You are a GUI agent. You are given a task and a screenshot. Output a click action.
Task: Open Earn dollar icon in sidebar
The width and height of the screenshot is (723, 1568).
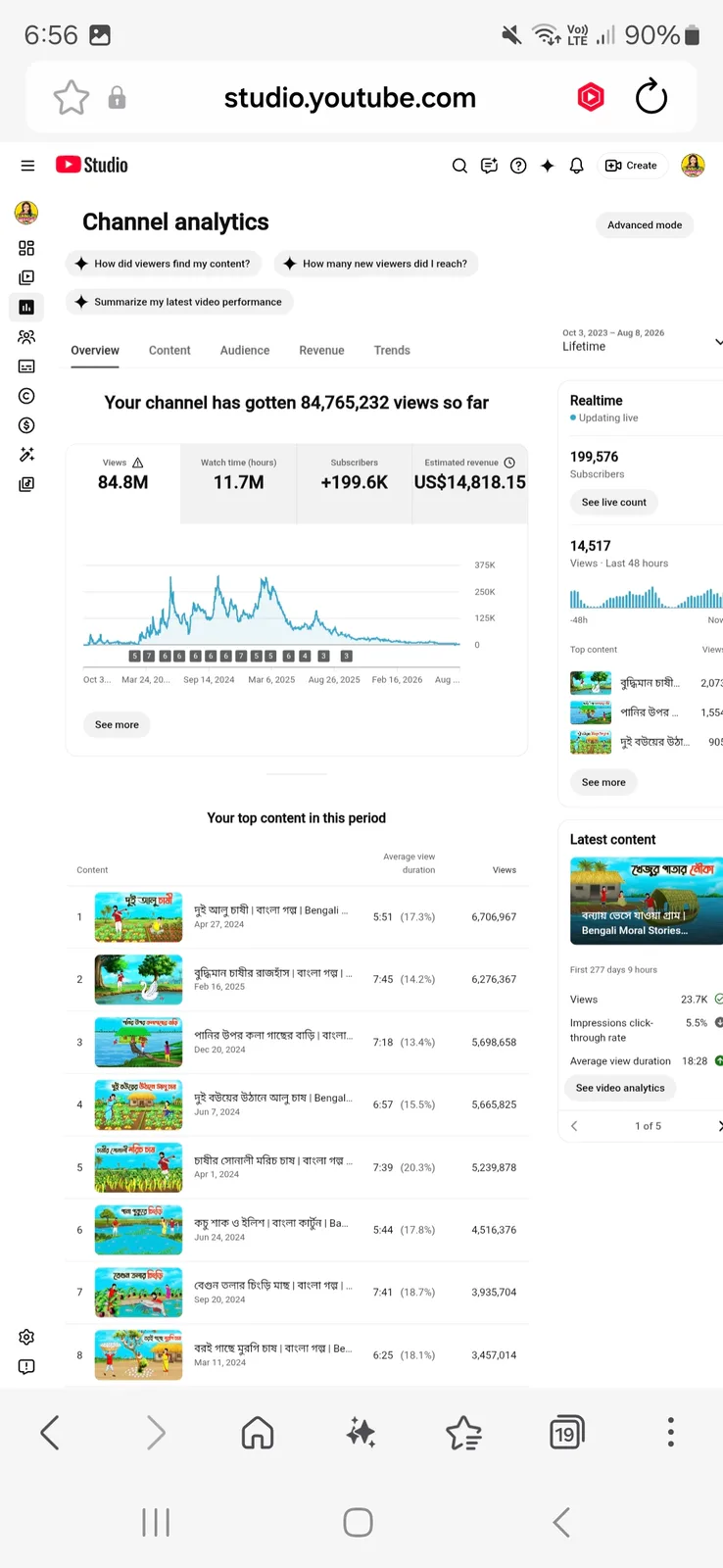26,425
